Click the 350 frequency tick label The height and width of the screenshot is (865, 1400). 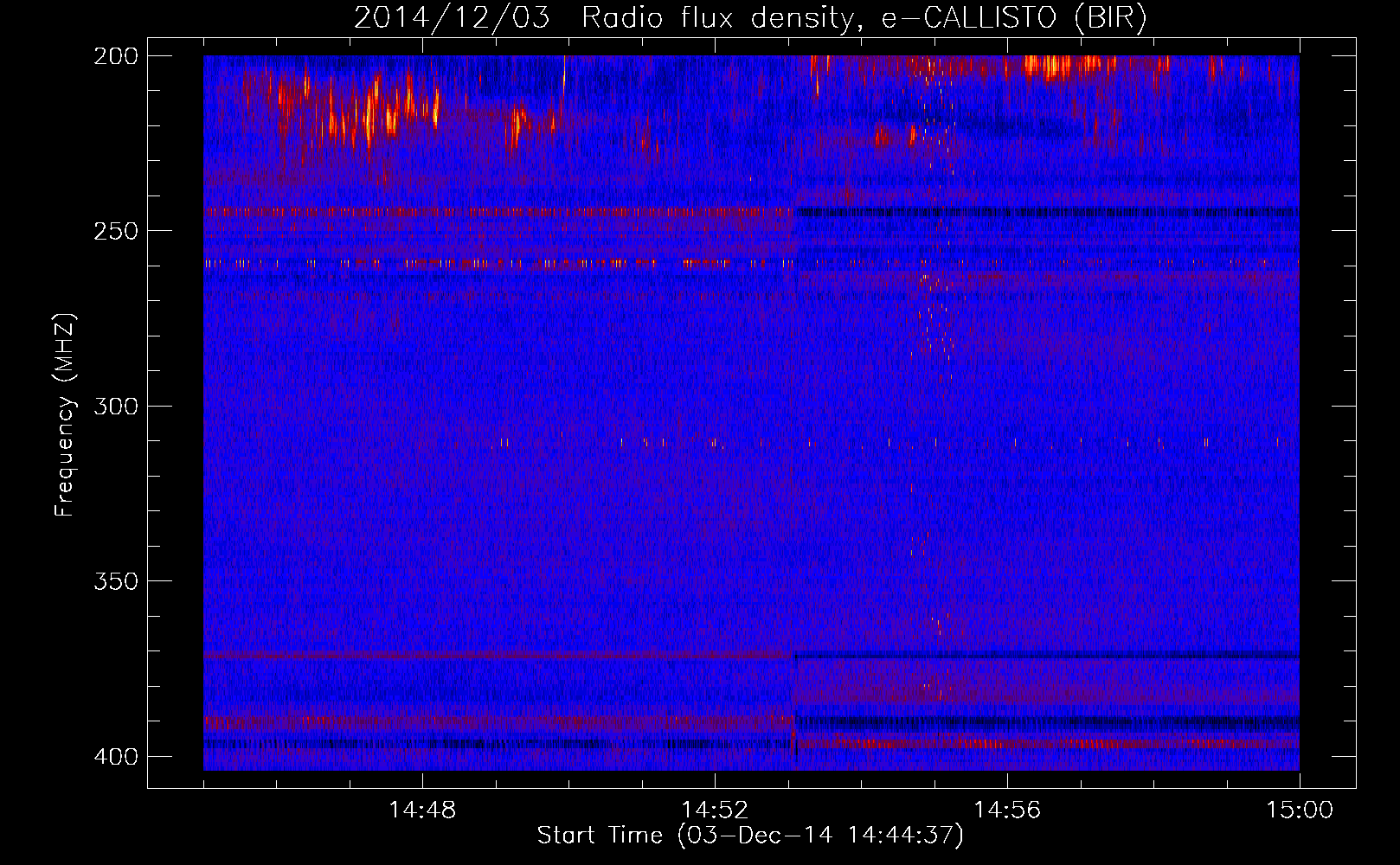[x=115, y=581]
